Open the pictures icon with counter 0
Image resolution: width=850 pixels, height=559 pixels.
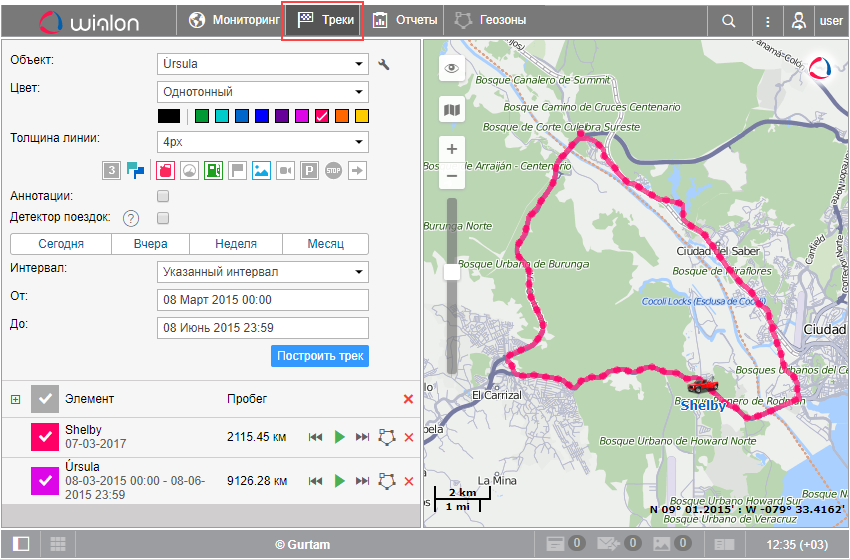[672, 544]
